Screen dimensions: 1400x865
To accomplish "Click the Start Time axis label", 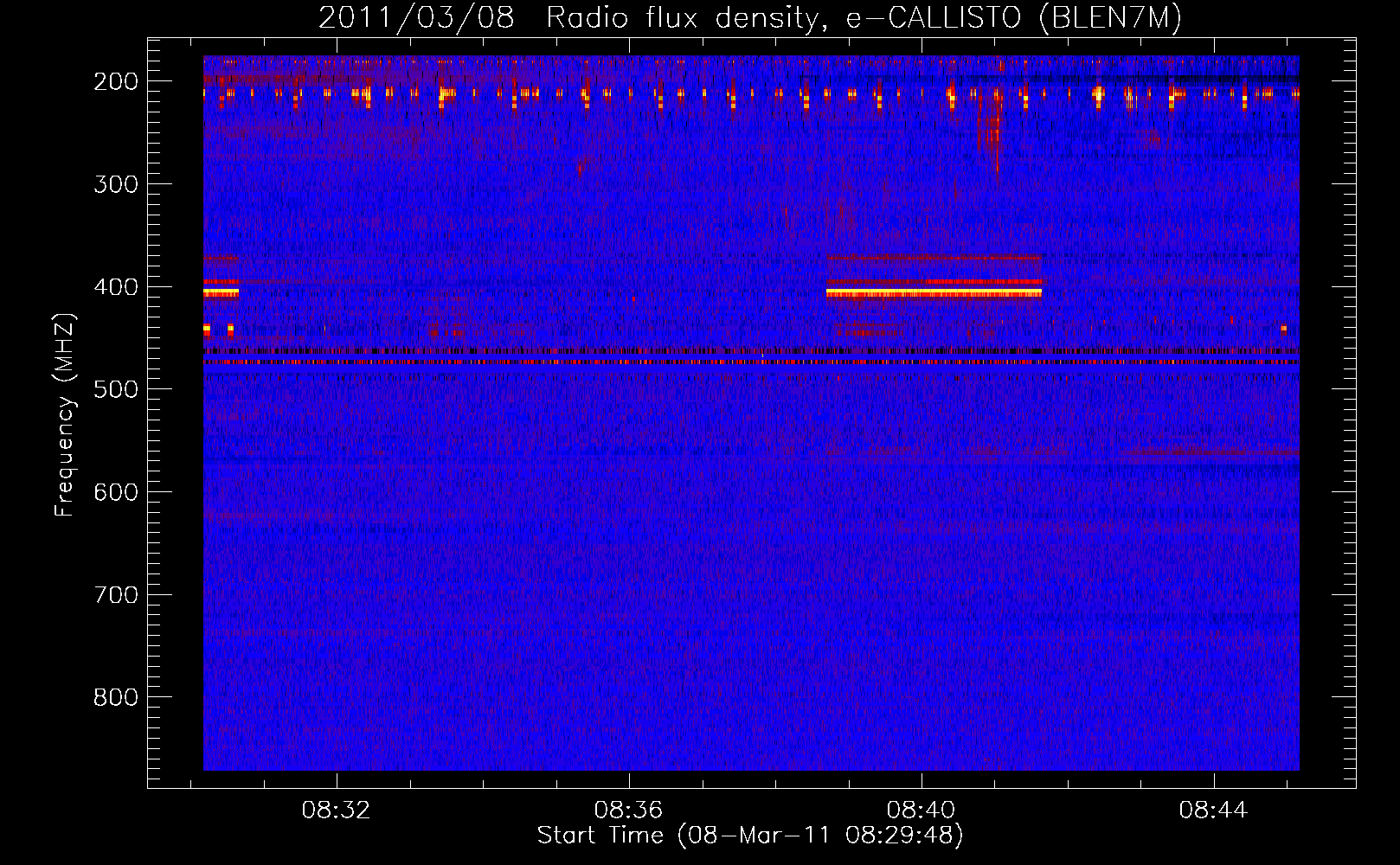I will tap(749, 836).
